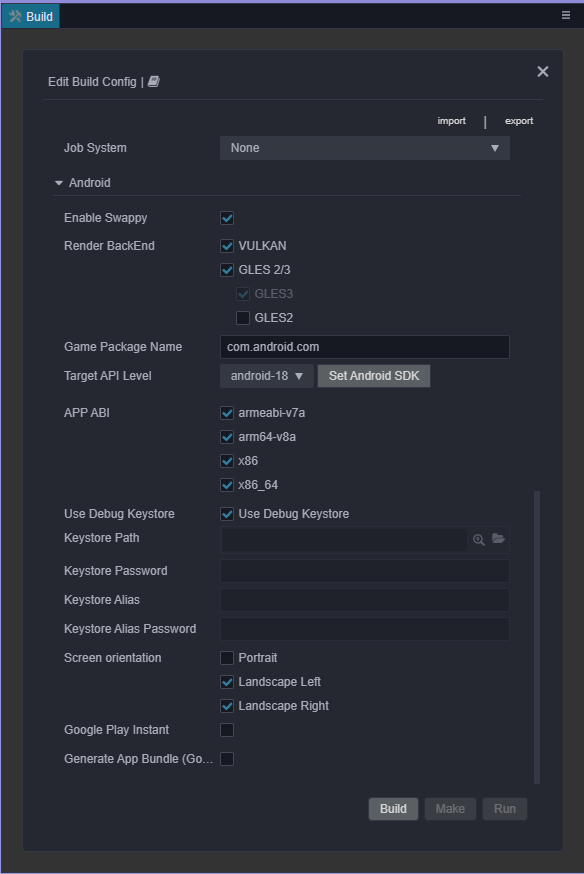Open the Job System dropdown
Screen dimensions: 584x874
pos(364,147)
